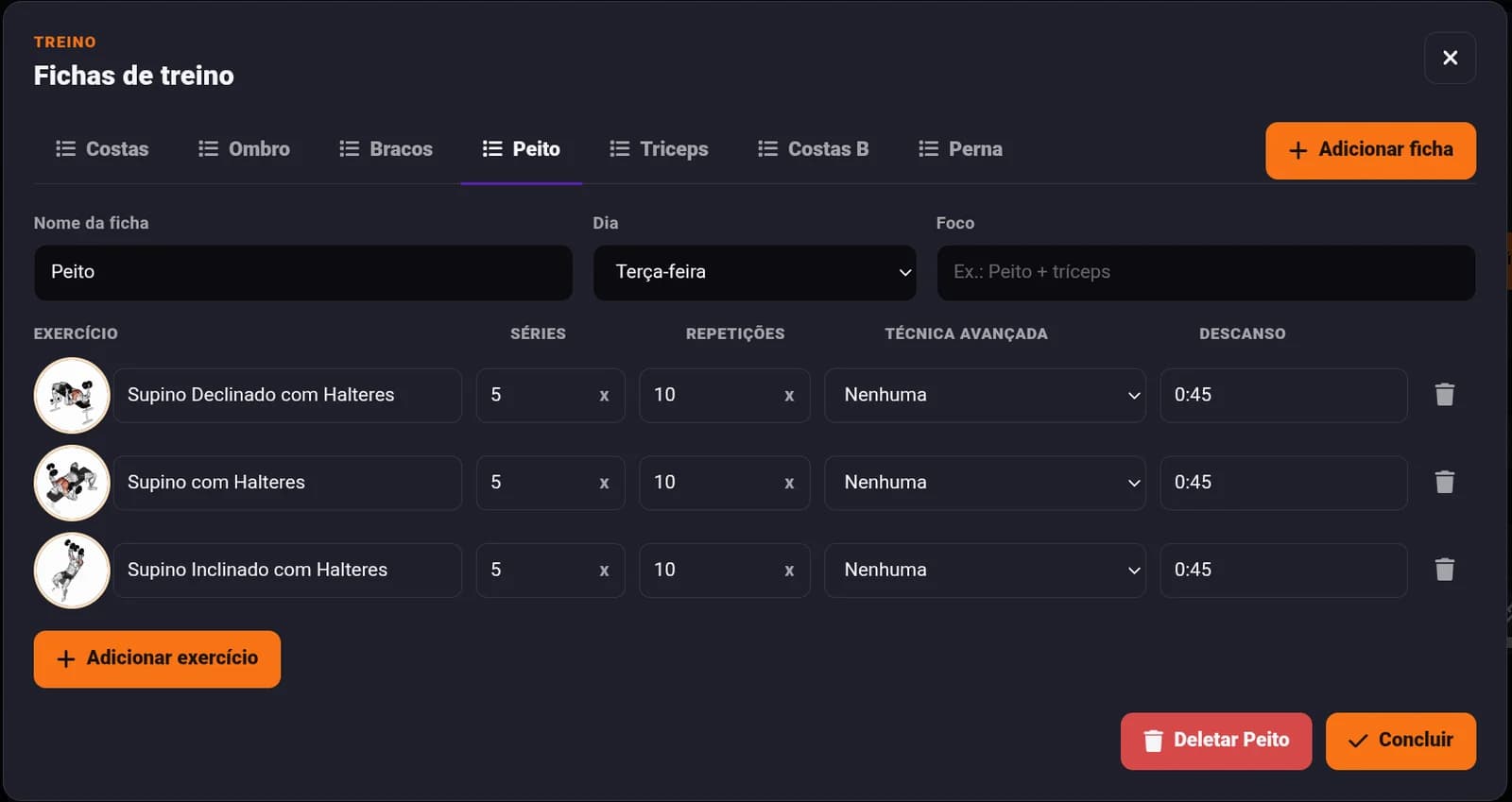
Task: Click the Adicionar ficha button
Action: (1370, 150)
